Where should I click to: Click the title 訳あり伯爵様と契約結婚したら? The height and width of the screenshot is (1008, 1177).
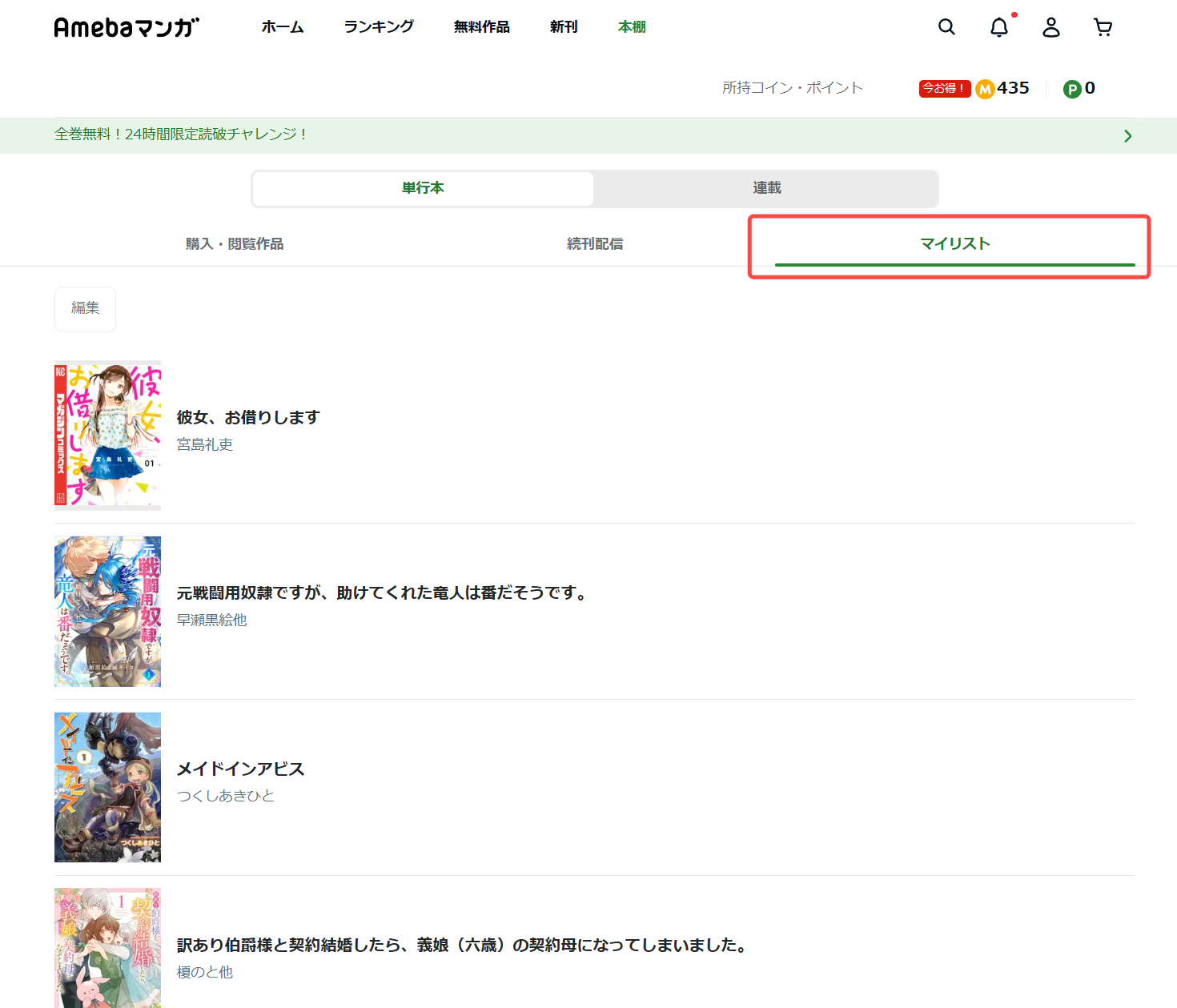point(464,946)
